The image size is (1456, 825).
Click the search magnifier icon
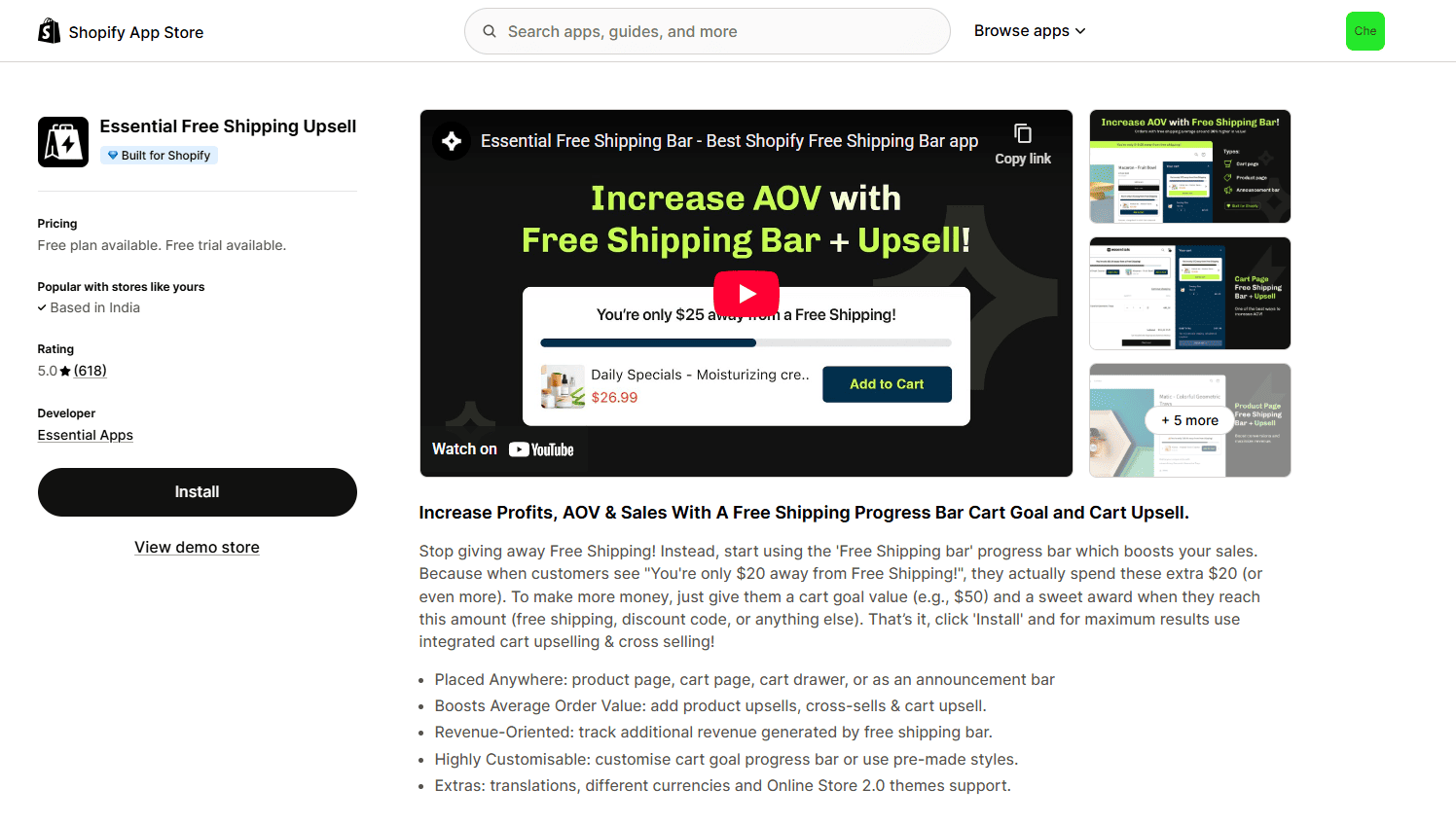pyautogui.click(x=490, y=31)
